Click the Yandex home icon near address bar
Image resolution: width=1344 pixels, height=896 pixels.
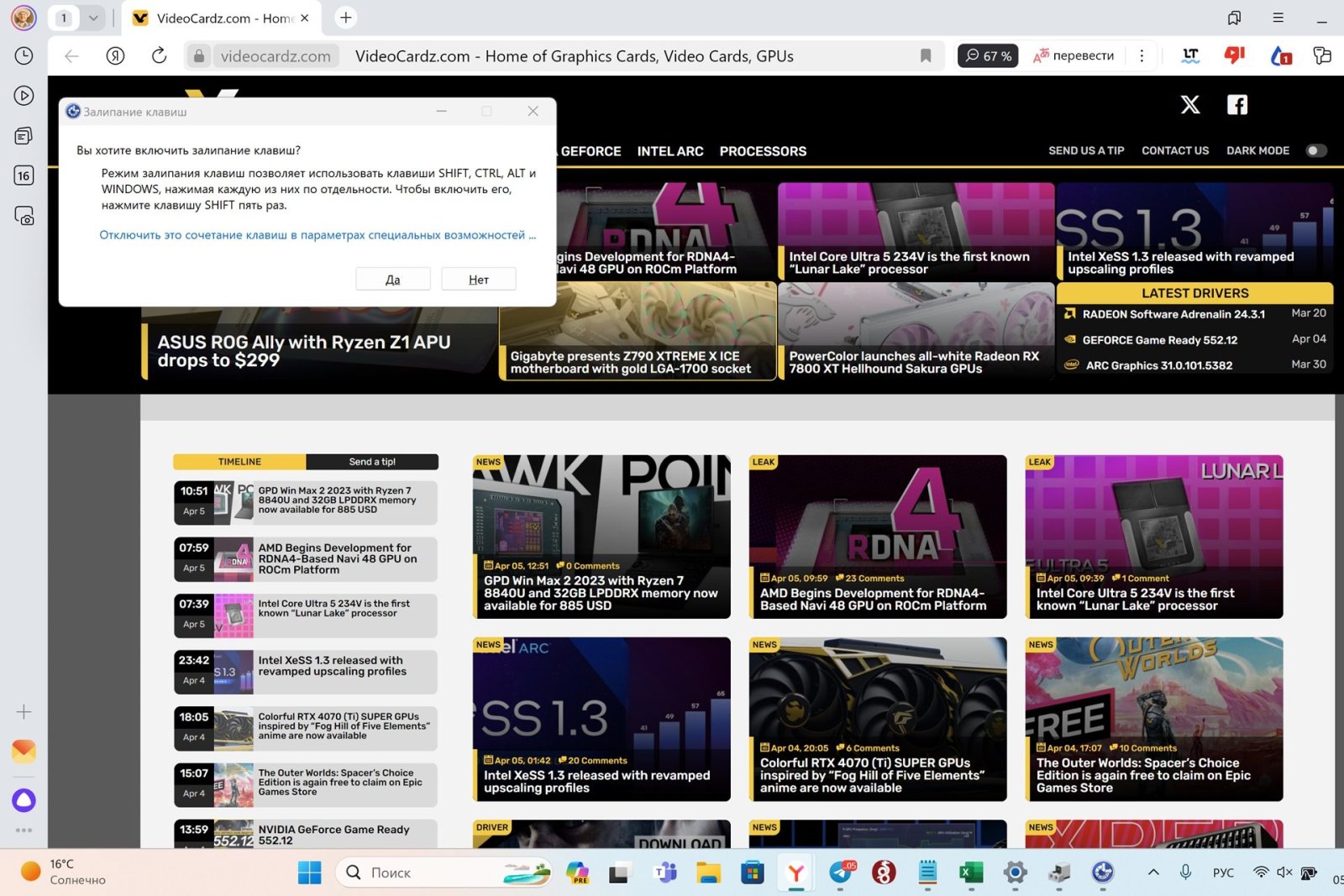tap(116, 56)
